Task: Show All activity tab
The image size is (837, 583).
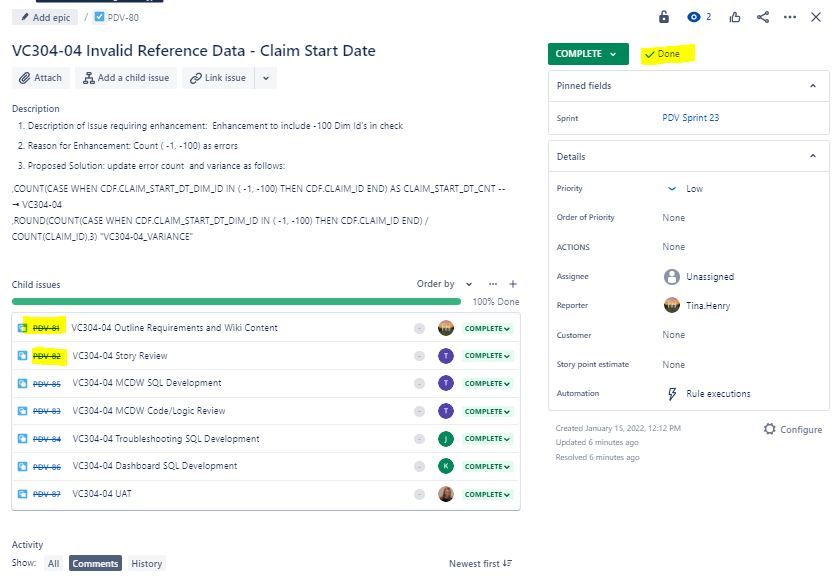Action: tap(53, 563)
